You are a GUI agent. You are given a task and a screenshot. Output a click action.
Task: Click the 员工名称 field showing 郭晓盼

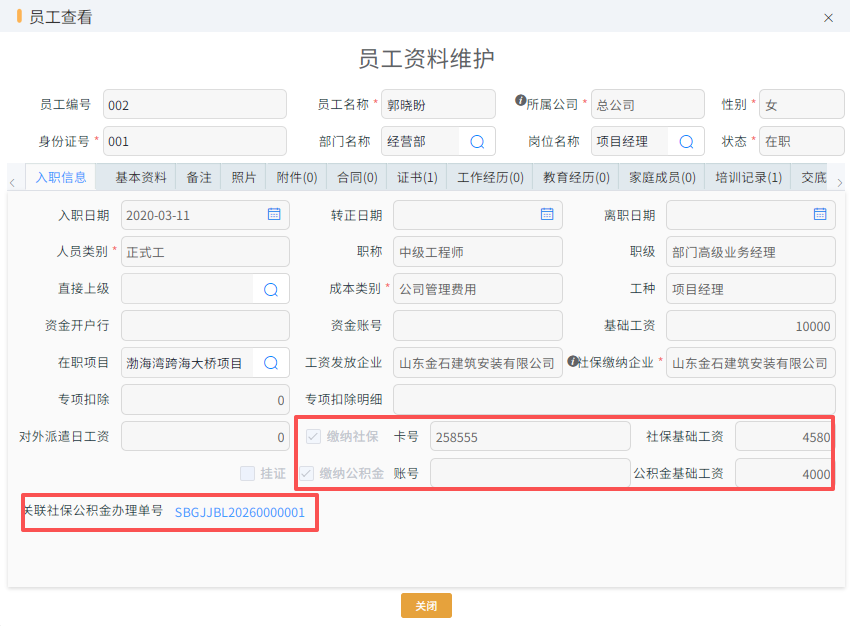(438, 105)
